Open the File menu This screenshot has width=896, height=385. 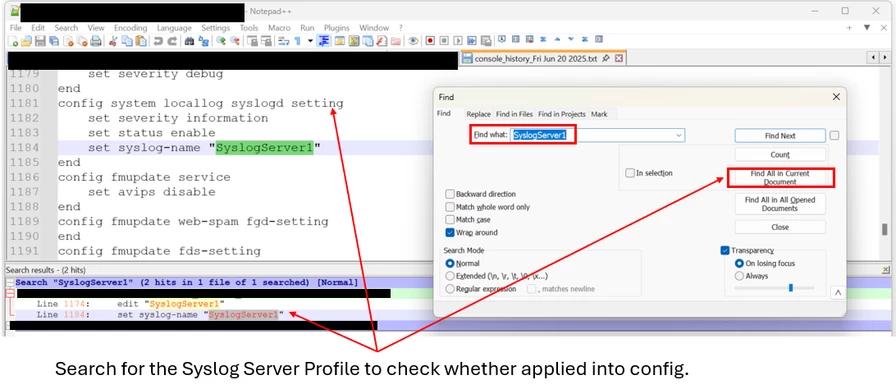15,27
